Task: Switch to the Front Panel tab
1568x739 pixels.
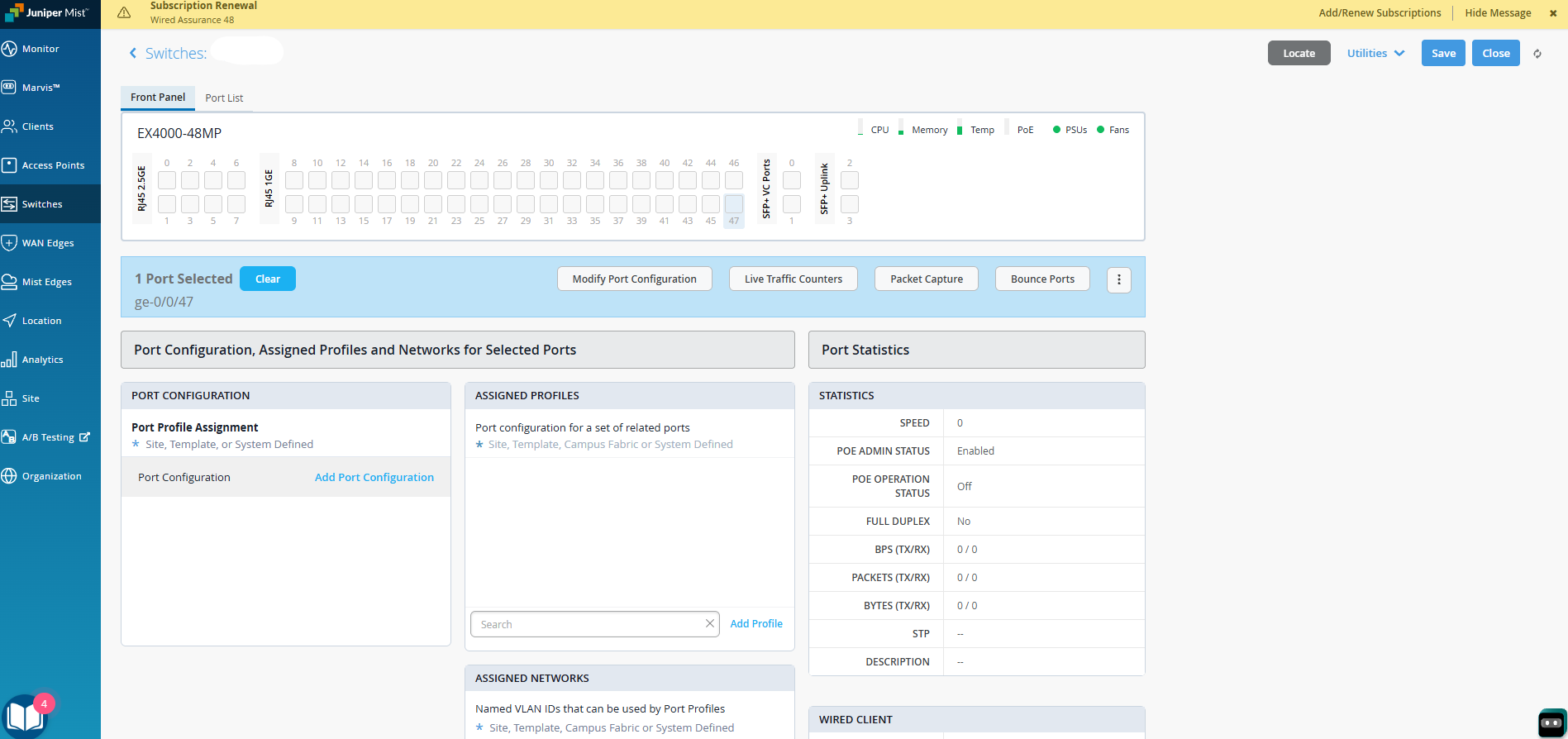Action: point(158,98)
